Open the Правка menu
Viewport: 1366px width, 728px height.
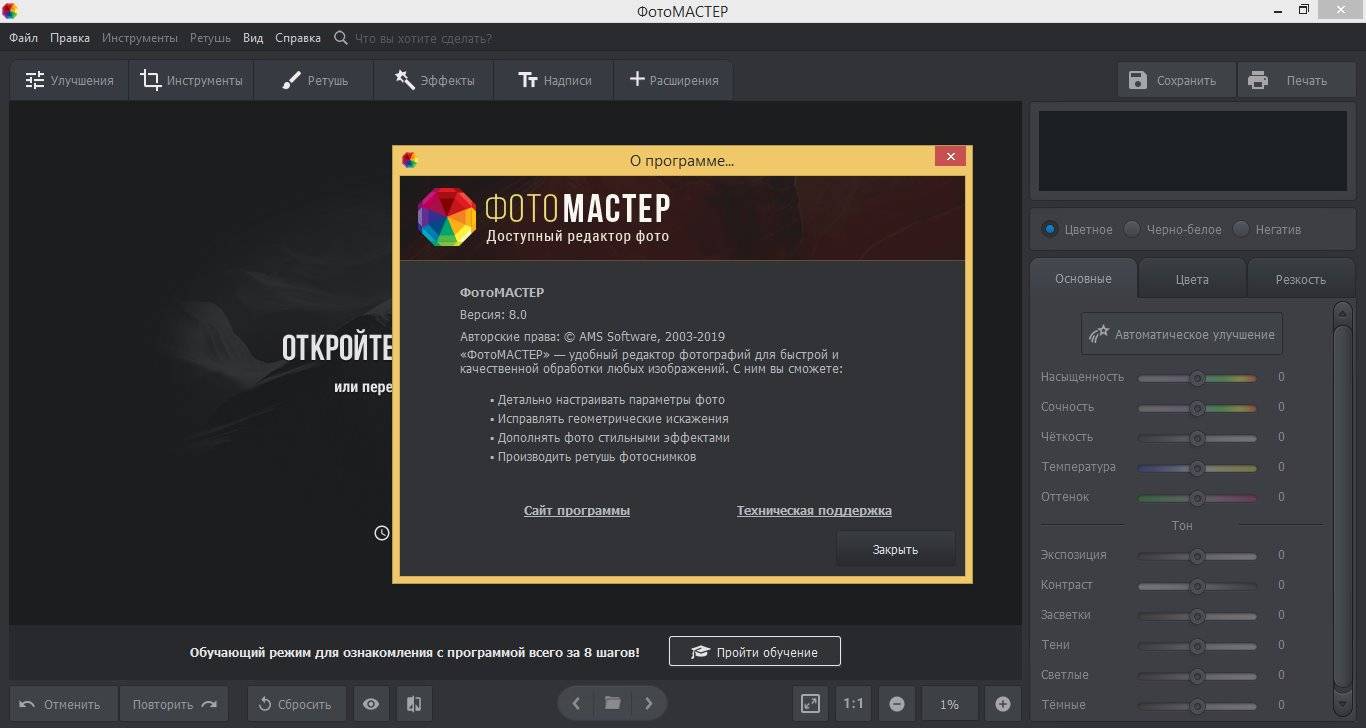point(70,38)
